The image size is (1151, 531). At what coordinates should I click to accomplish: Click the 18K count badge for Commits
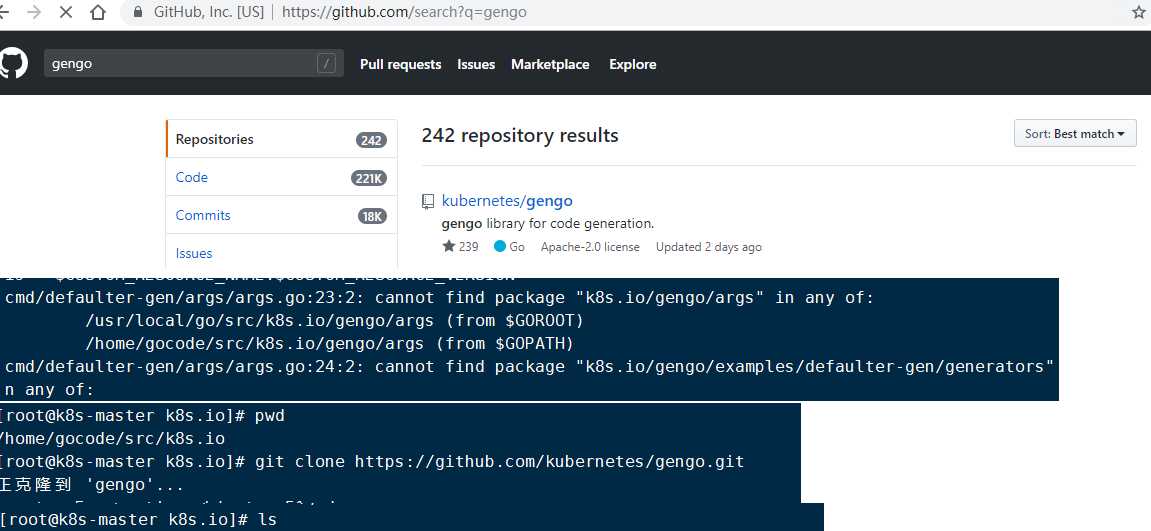[372, 216]
